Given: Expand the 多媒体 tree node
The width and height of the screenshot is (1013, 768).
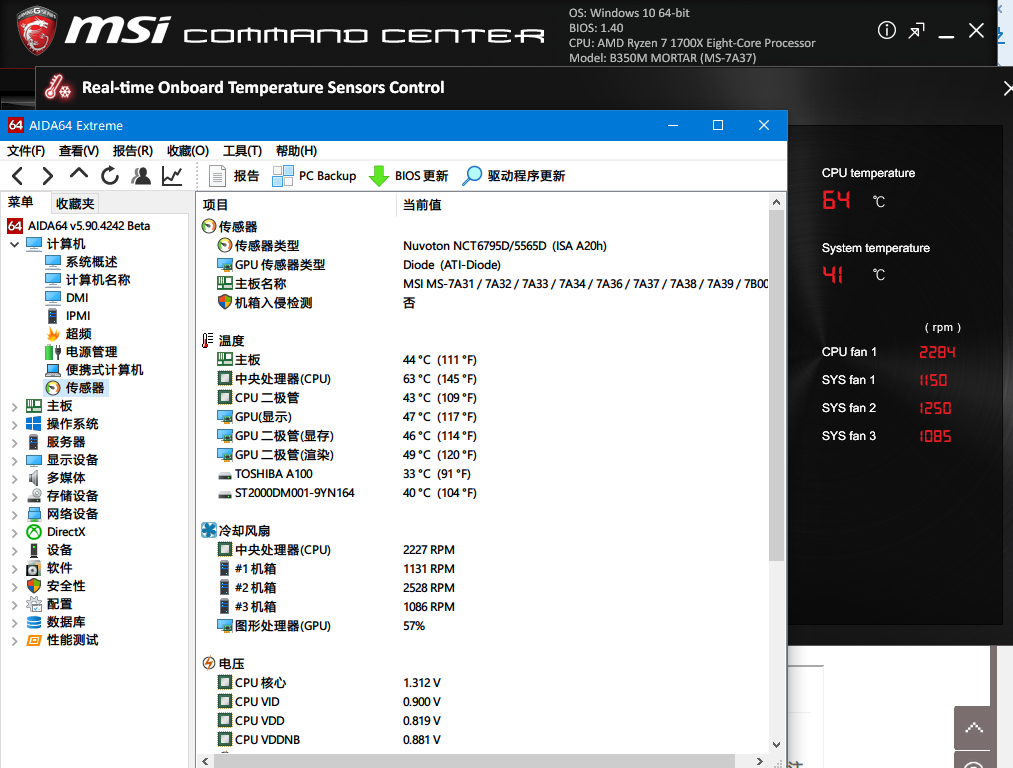Looking at the screenshot, I should coord(14,479).
